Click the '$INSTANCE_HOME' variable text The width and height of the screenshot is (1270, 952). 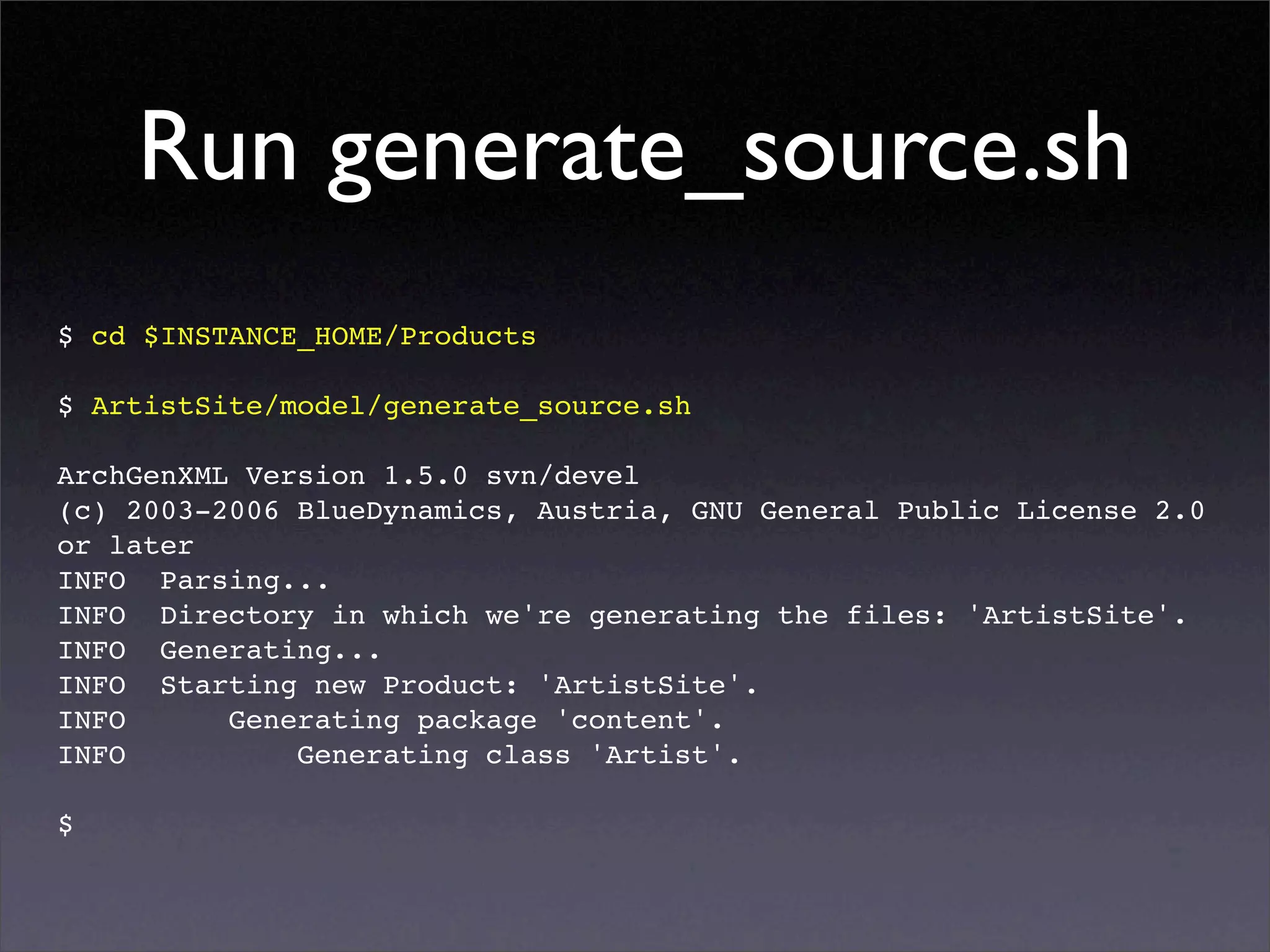[264, 337]
